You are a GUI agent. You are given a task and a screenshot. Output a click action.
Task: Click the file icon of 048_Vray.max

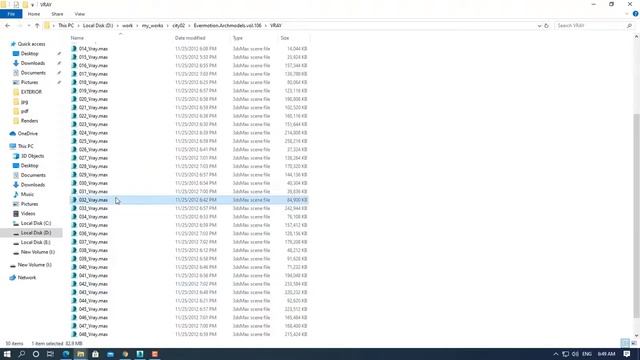(x=74, y=334)
